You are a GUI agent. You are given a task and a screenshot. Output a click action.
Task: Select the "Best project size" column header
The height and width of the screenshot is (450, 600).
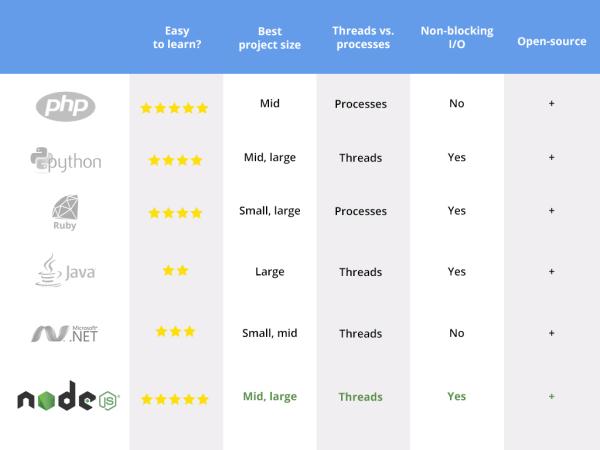click(x=269, y=38)
